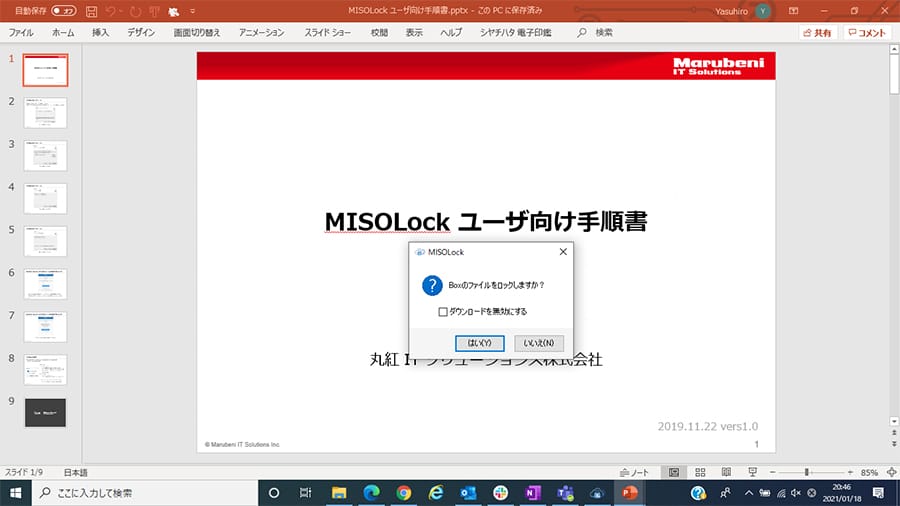Screen dimensions: 900x506
Task: Click いいえ(N) in MISOLock dialog
Action: (539, 343)
